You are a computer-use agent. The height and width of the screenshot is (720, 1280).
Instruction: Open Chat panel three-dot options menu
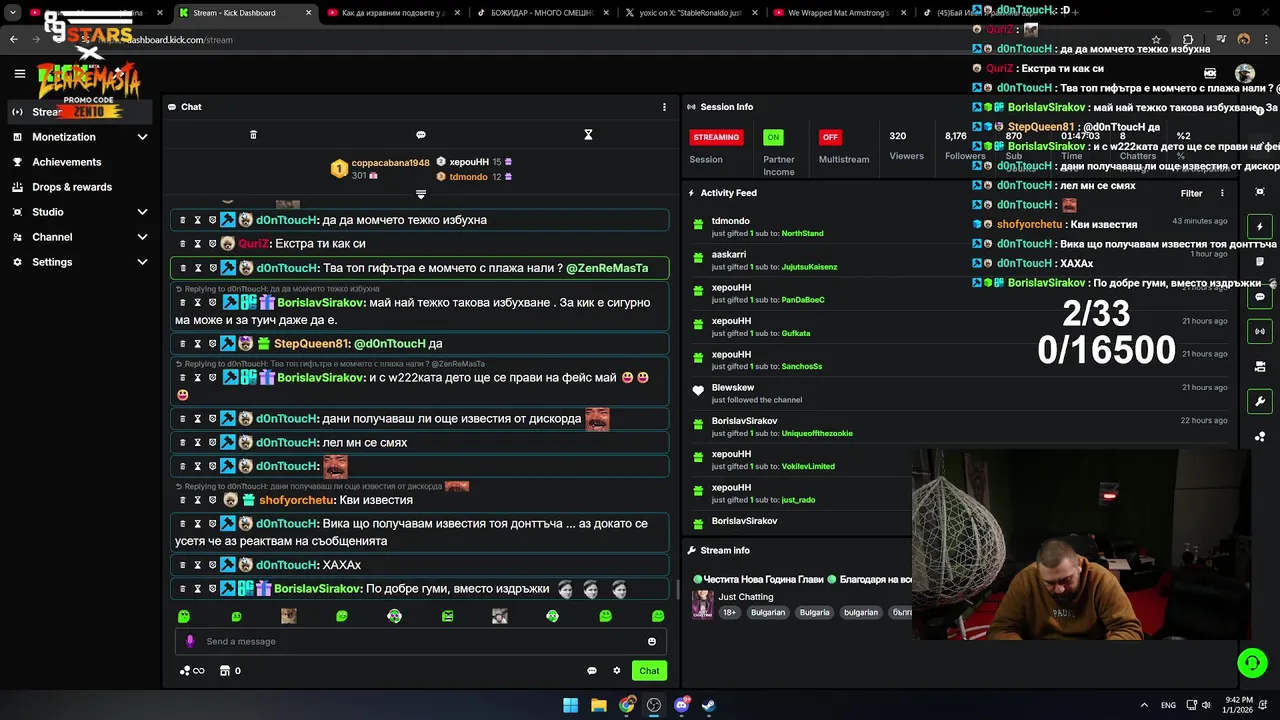pyautogui.click(x=664, y=107)
